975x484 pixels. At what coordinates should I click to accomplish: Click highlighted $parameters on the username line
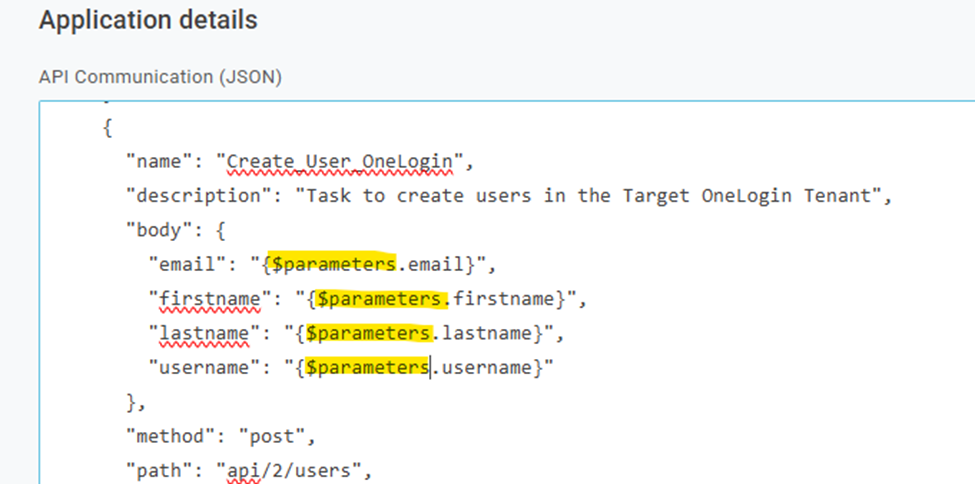coord(367,368)
